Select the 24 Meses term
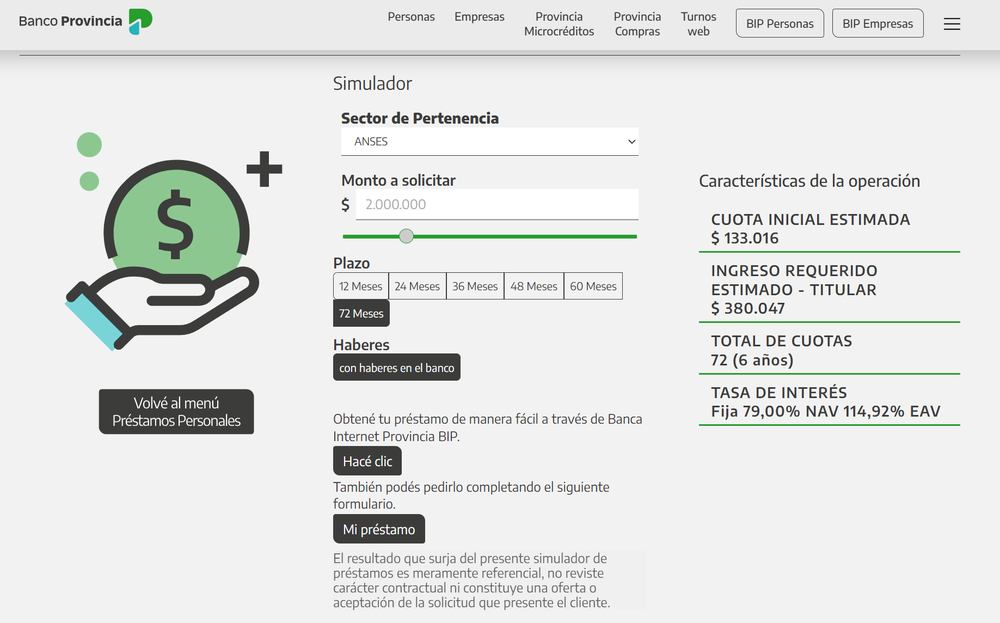This screenshot has width=1000, height=623. [416, 285]
